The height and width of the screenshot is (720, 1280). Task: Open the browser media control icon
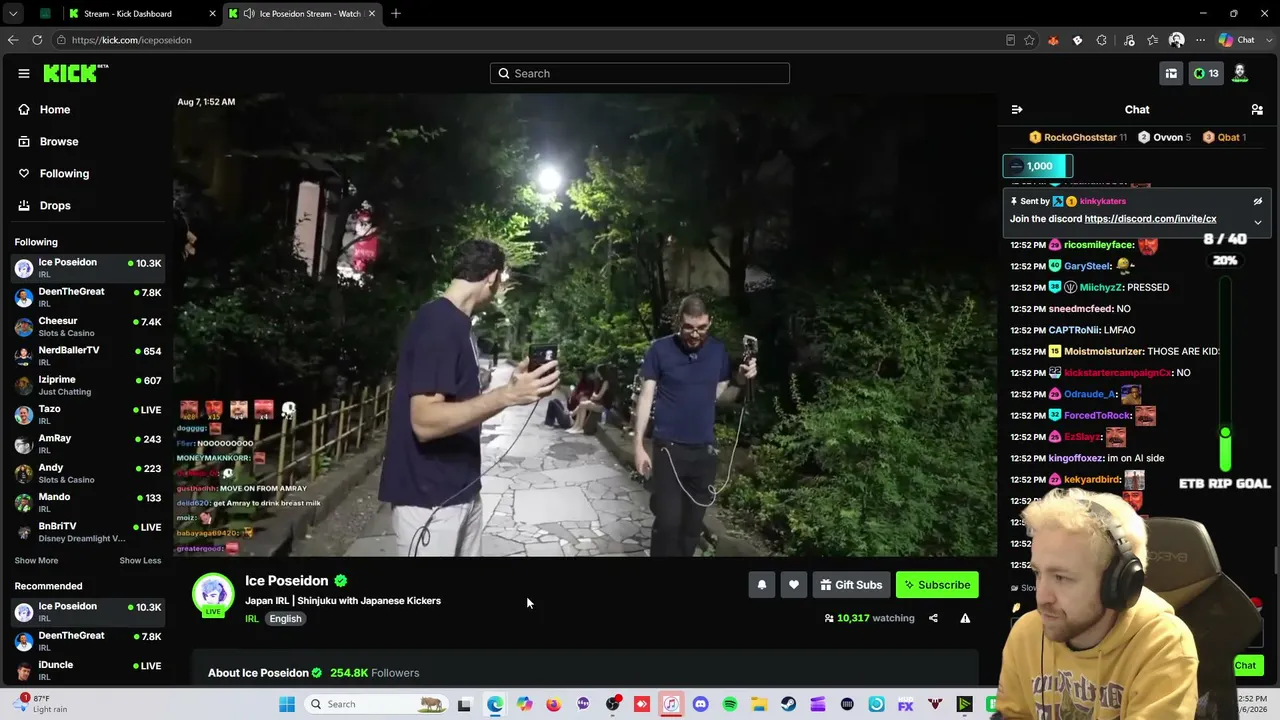(x=1129, y=40)
